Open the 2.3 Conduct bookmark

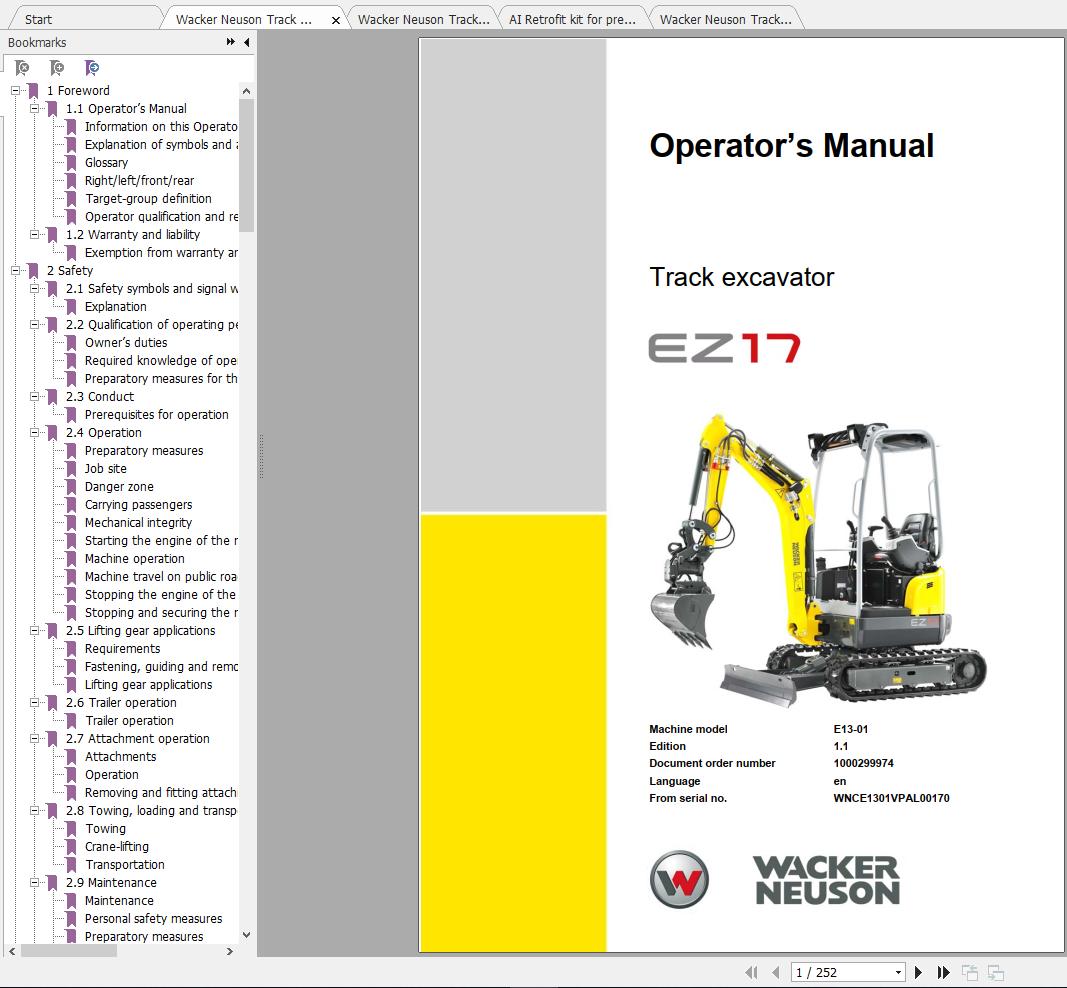click(x=100, y=397)
